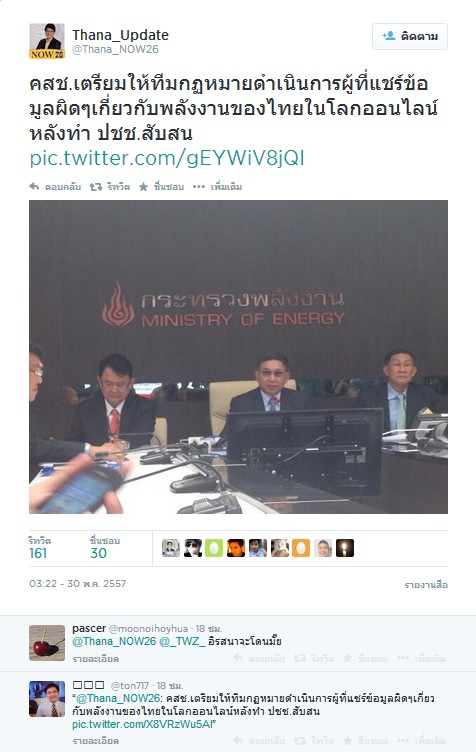Open the three-dot more menu of main tweet
This screenshot has height=752, width=476.
pyautogui.click(x=198, y=187)
